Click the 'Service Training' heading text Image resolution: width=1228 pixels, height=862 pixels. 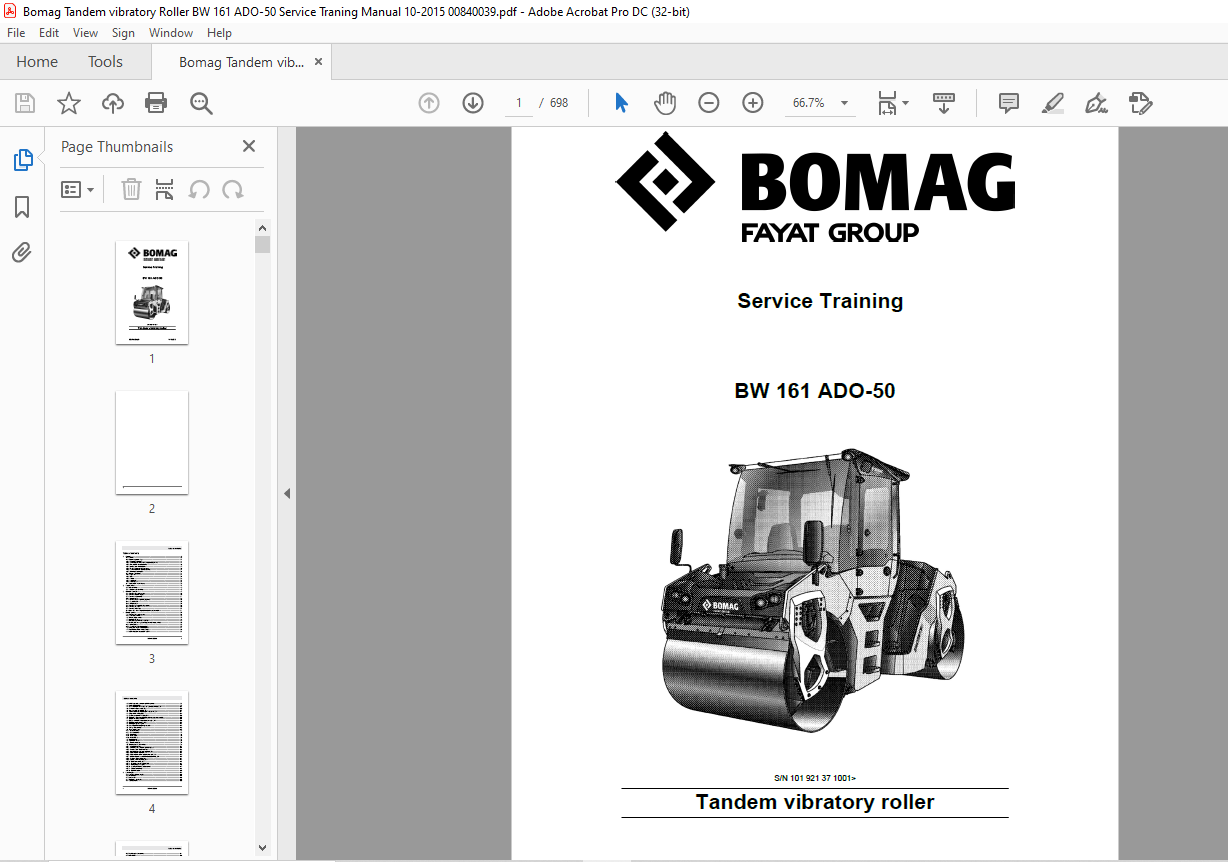pyautogui.click(x=820, y=301)
